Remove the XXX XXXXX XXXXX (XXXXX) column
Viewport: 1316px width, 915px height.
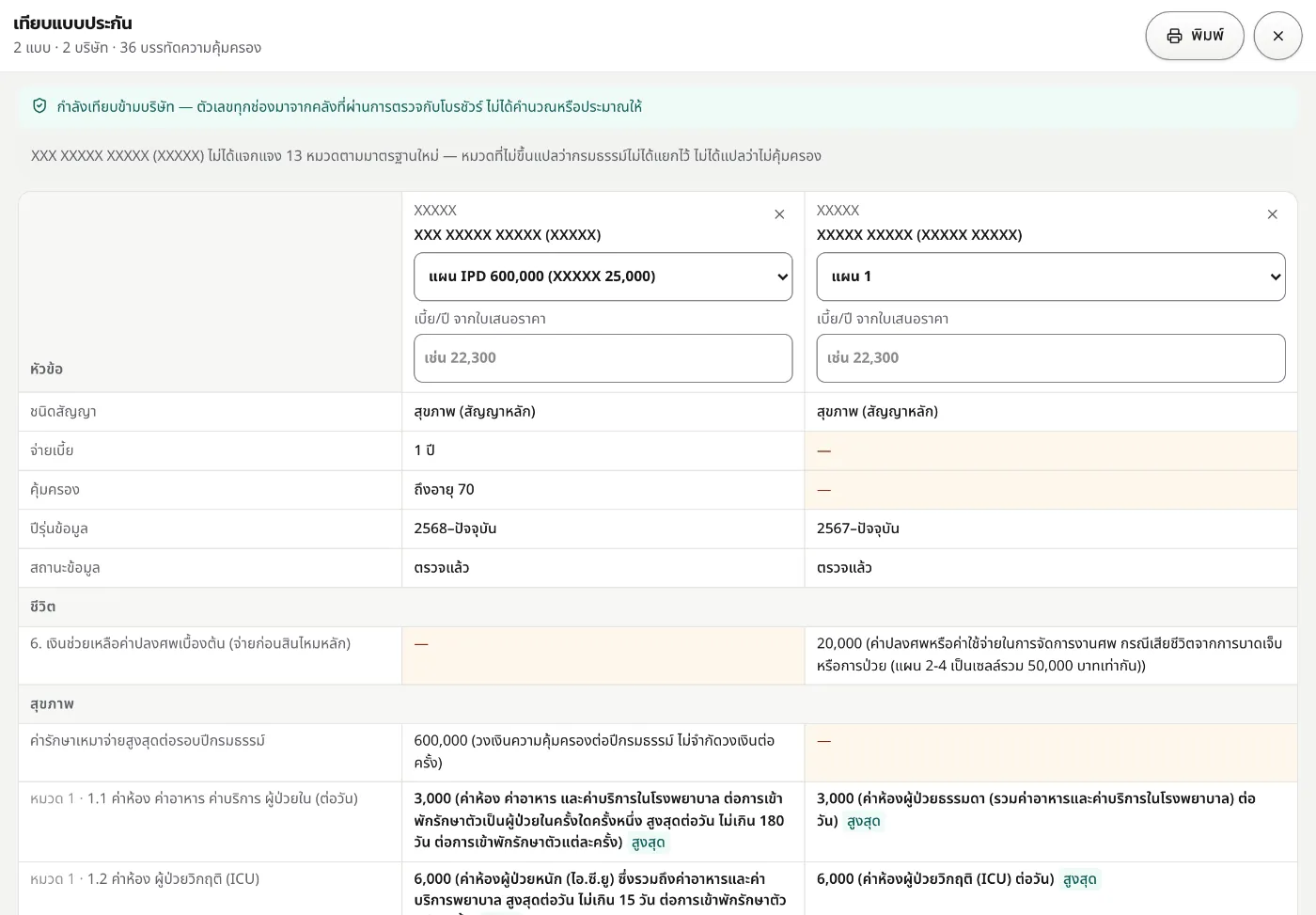(x=779, y=214)
